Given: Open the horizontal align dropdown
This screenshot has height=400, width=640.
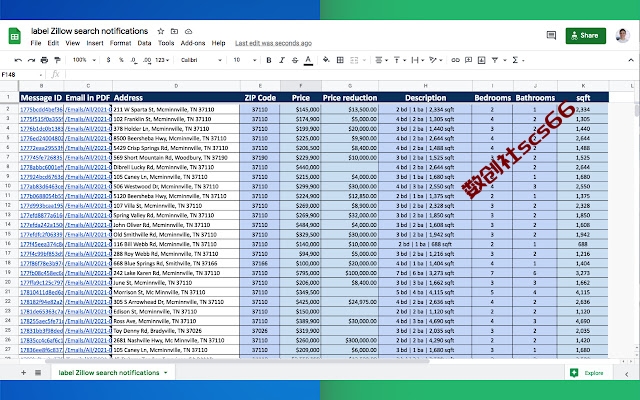Looking at the screenshot, I should 381,60.
